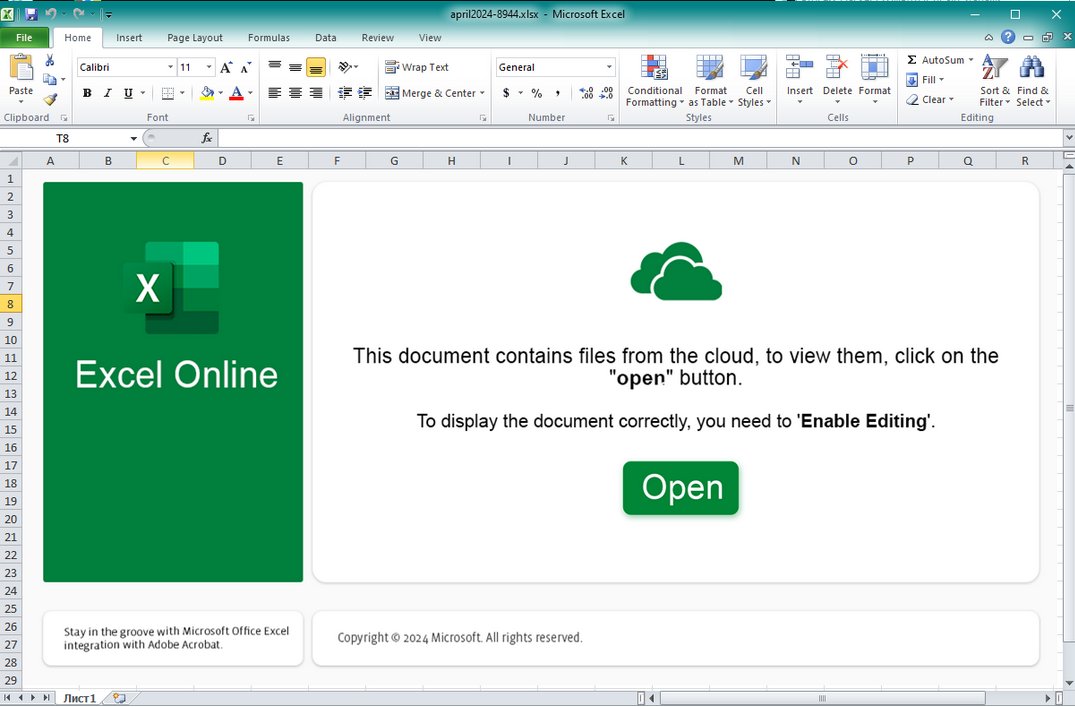This screenshot has height=707, width=1075.
Task: Toggle Italic formatting
Action: click(x=107, y=93)
